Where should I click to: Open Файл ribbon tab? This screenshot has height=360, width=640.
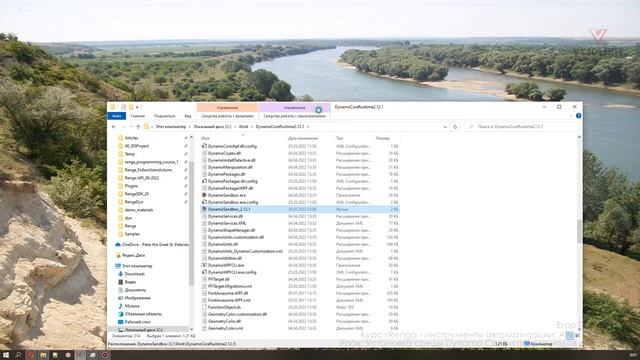116,116
